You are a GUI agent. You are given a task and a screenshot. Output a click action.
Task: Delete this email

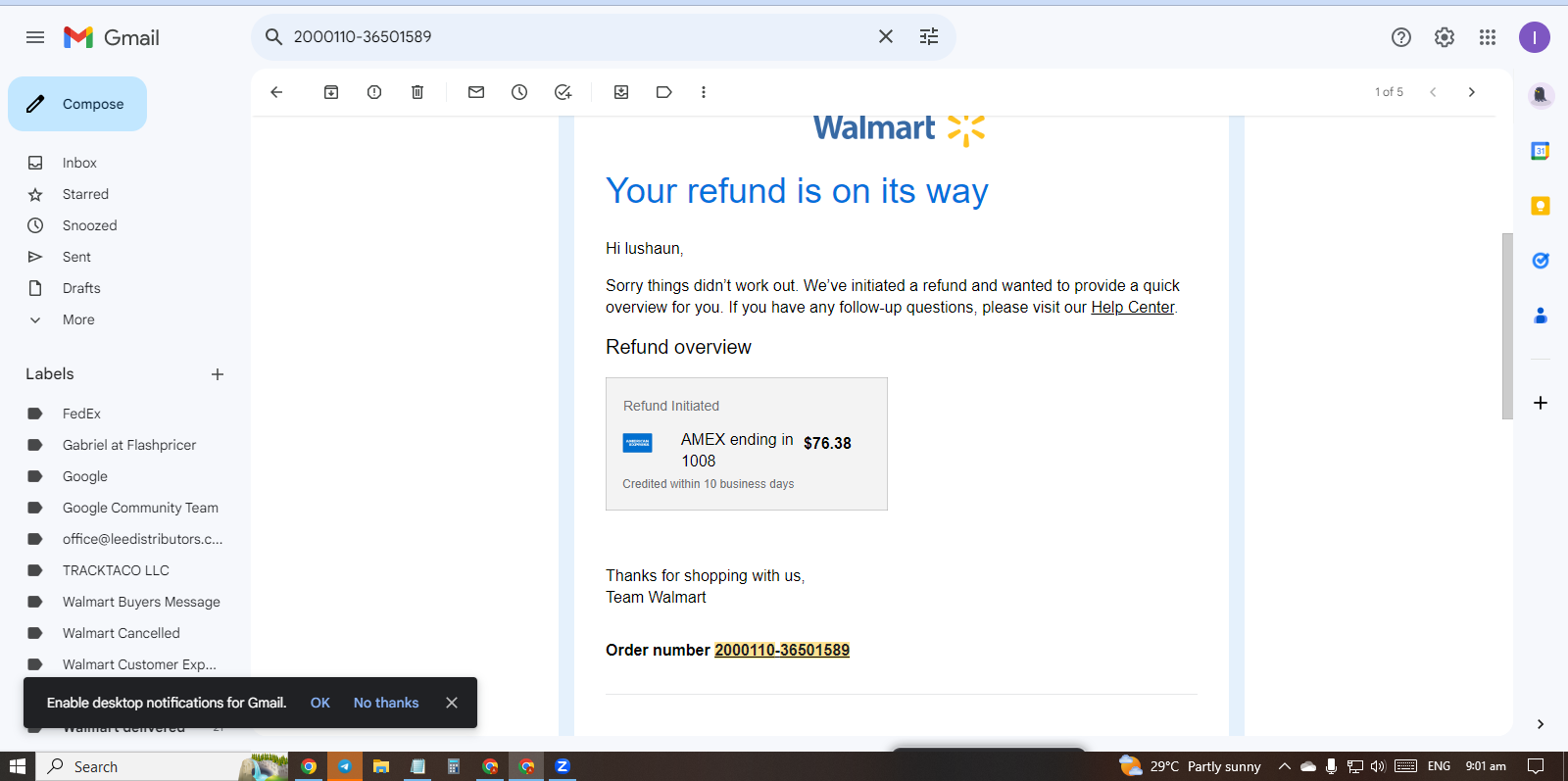(x=417, y=92)
